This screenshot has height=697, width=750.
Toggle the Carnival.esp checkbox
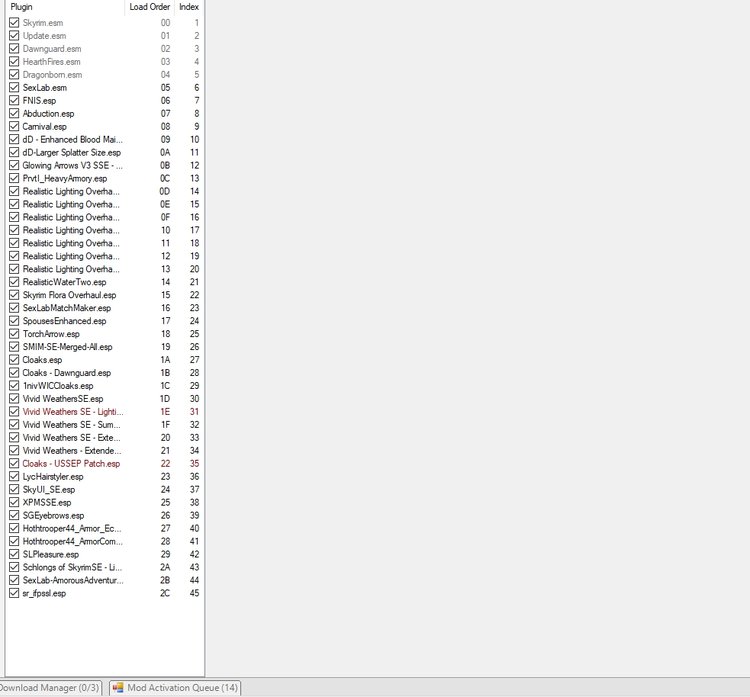(14, 126)
